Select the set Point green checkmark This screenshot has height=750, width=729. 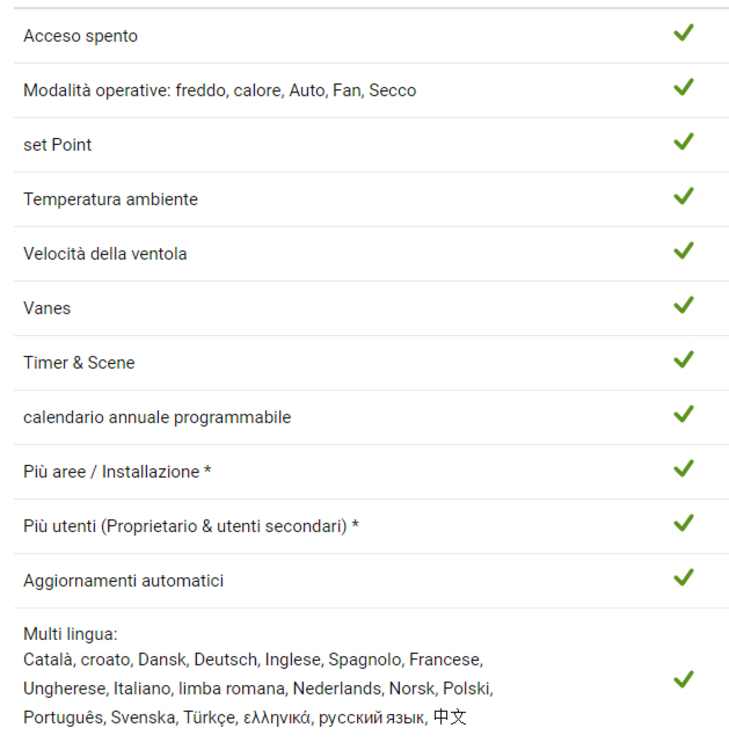(x=683, y=142)
